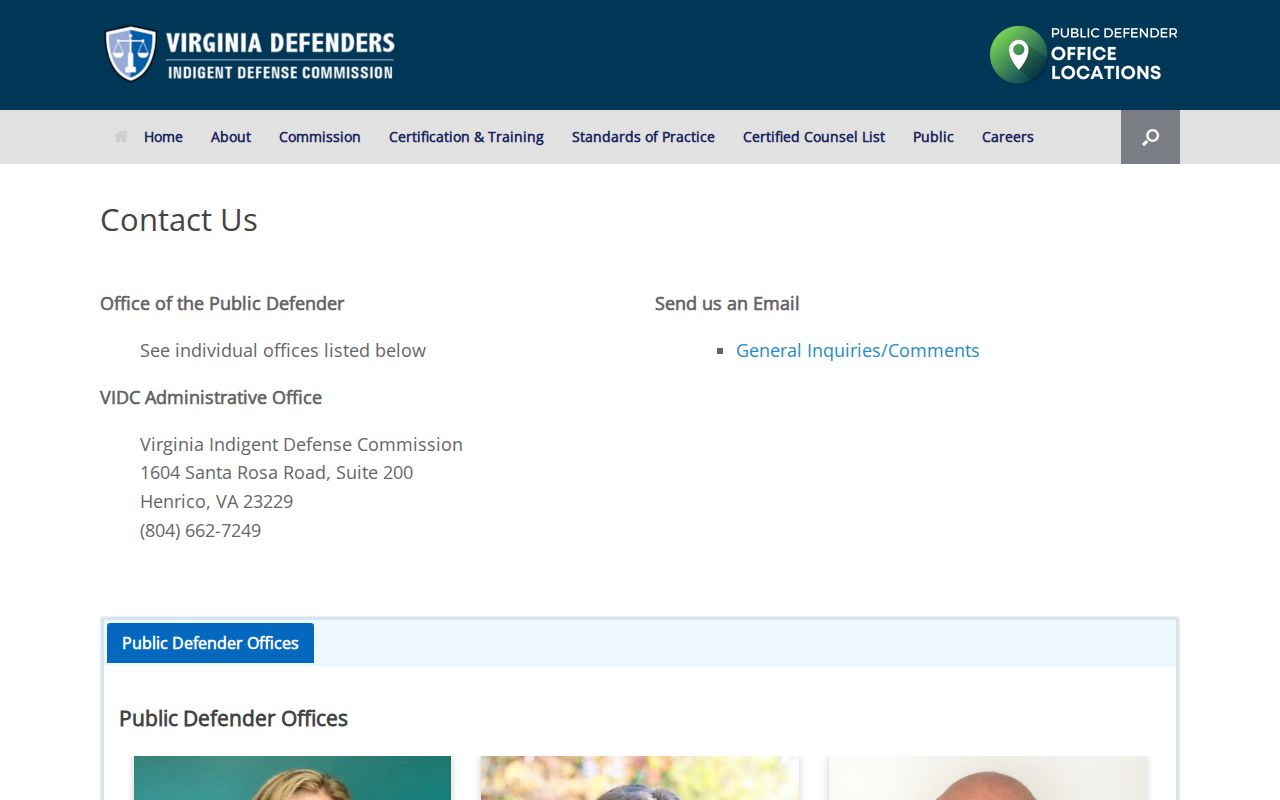This screenshot has width=1280, height=800.
Task: Click 'Henrico, VA 23229' address line
Action: [216, 501]
